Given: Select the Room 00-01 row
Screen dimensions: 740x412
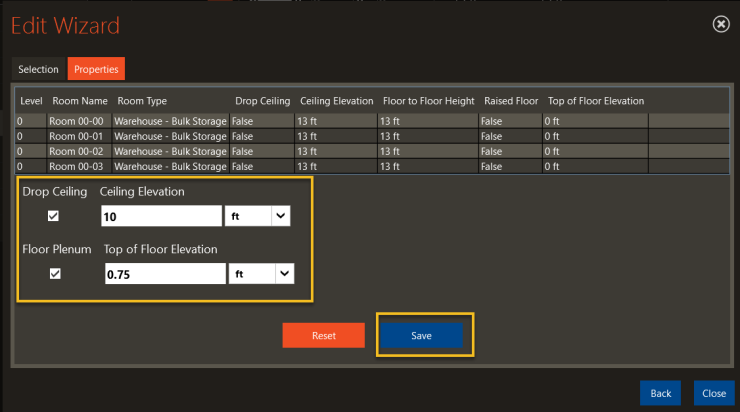Looking at the screenshot, I should click(372, 136).
